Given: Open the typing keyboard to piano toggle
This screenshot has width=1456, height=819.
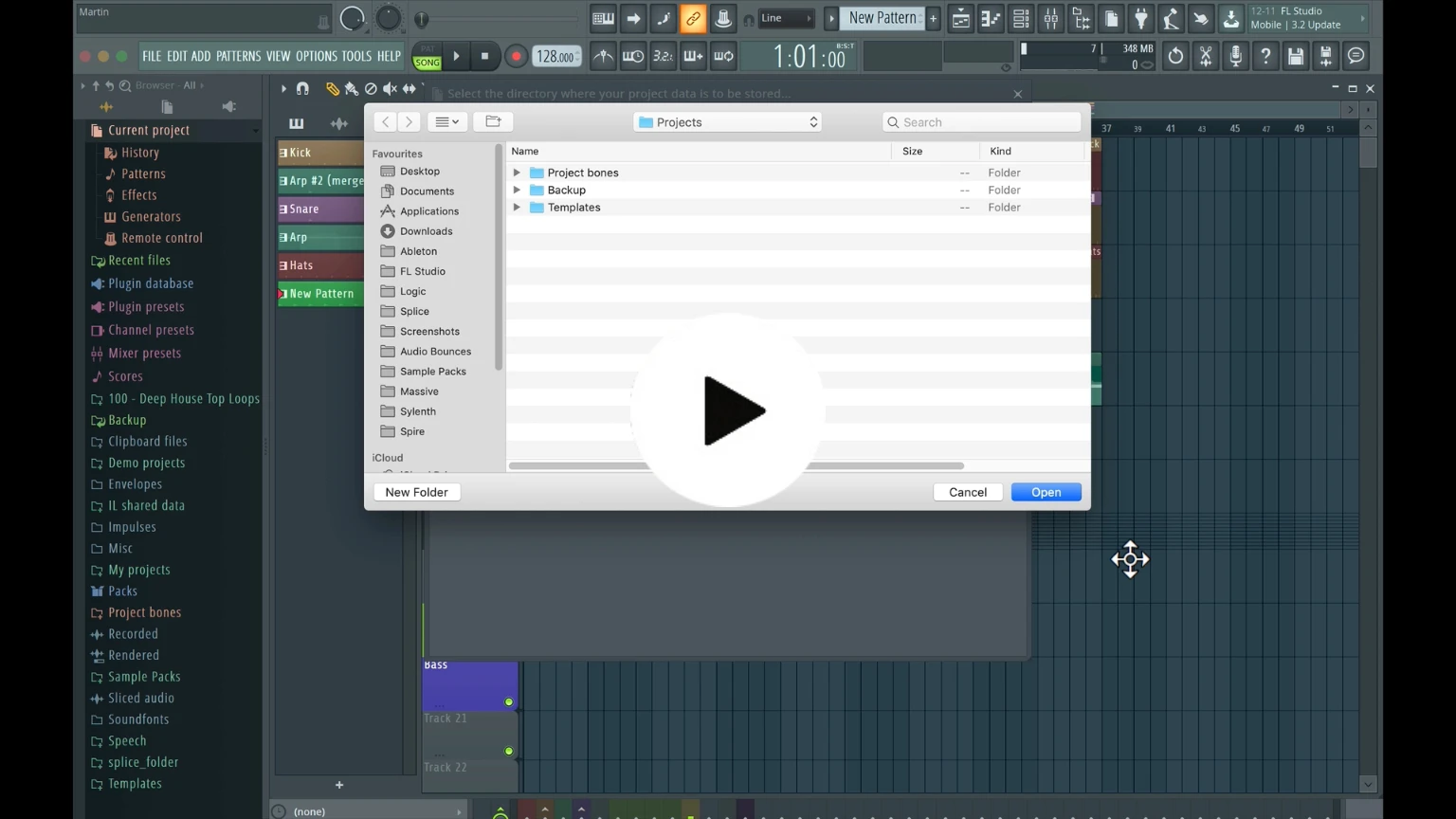Looking at the screenshot, I should click(603, 18).
